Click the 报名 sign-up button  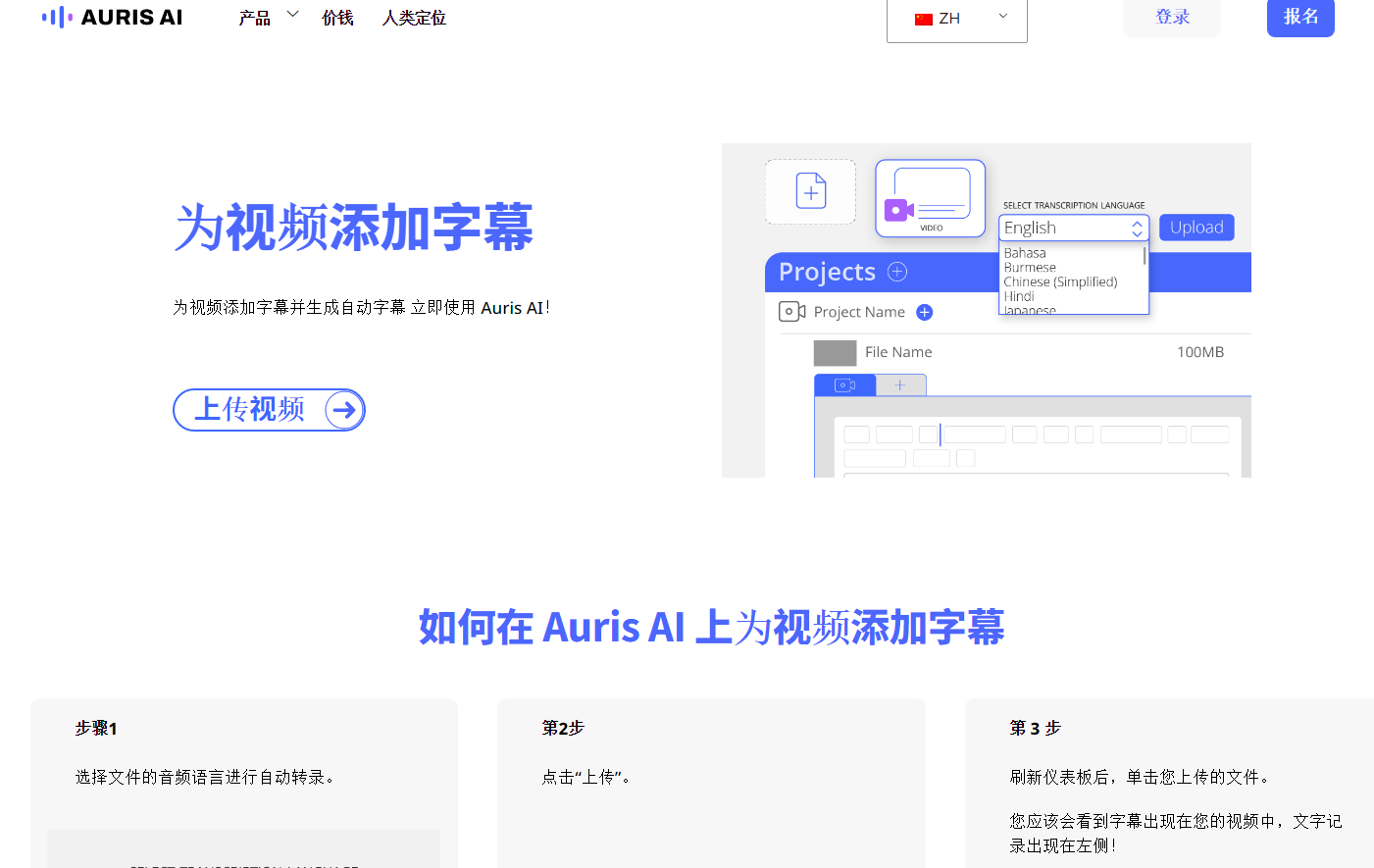tap(1300, 17)
